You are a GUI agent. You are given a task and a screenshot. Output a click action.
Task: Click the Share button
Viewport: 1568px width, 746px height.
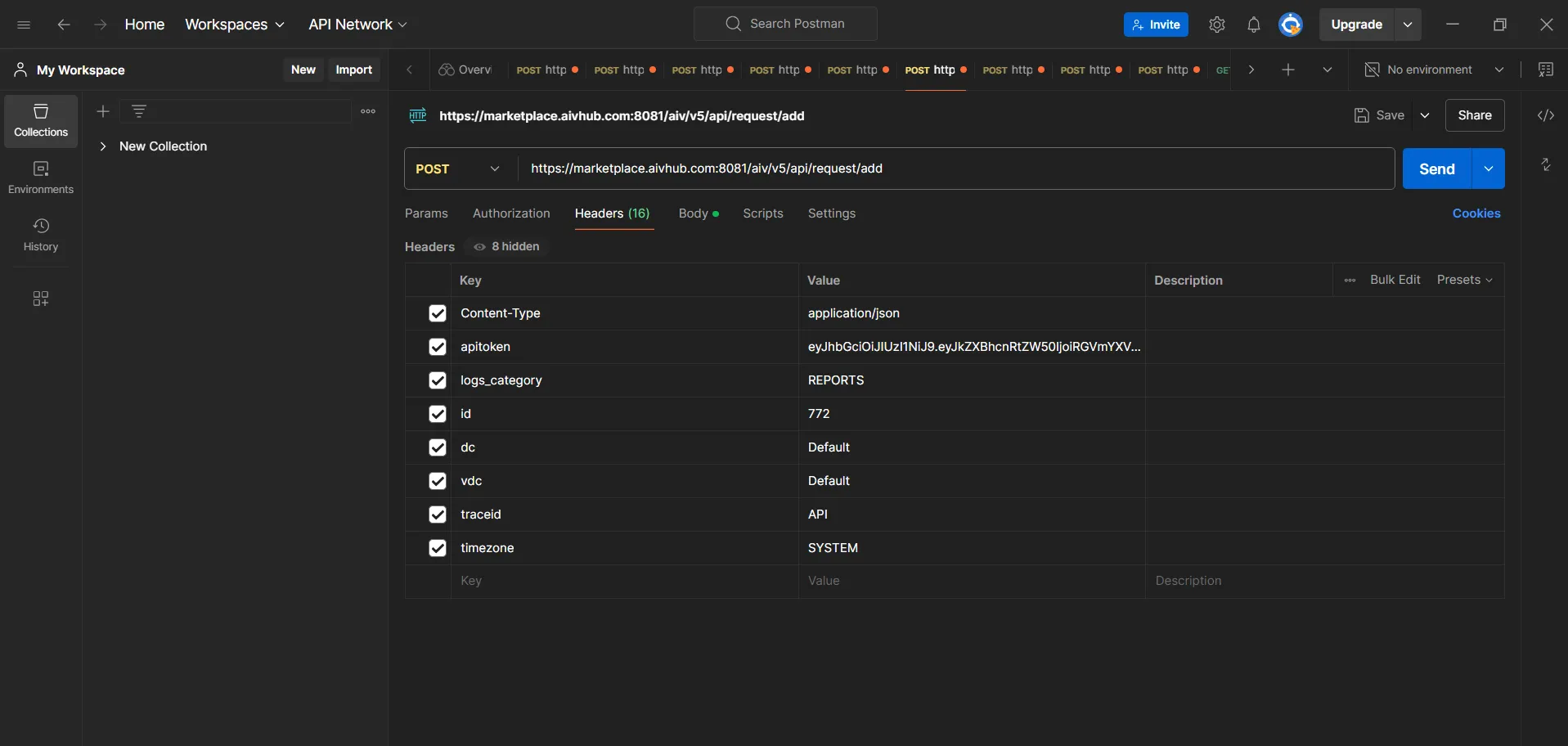pos(1475,115)
